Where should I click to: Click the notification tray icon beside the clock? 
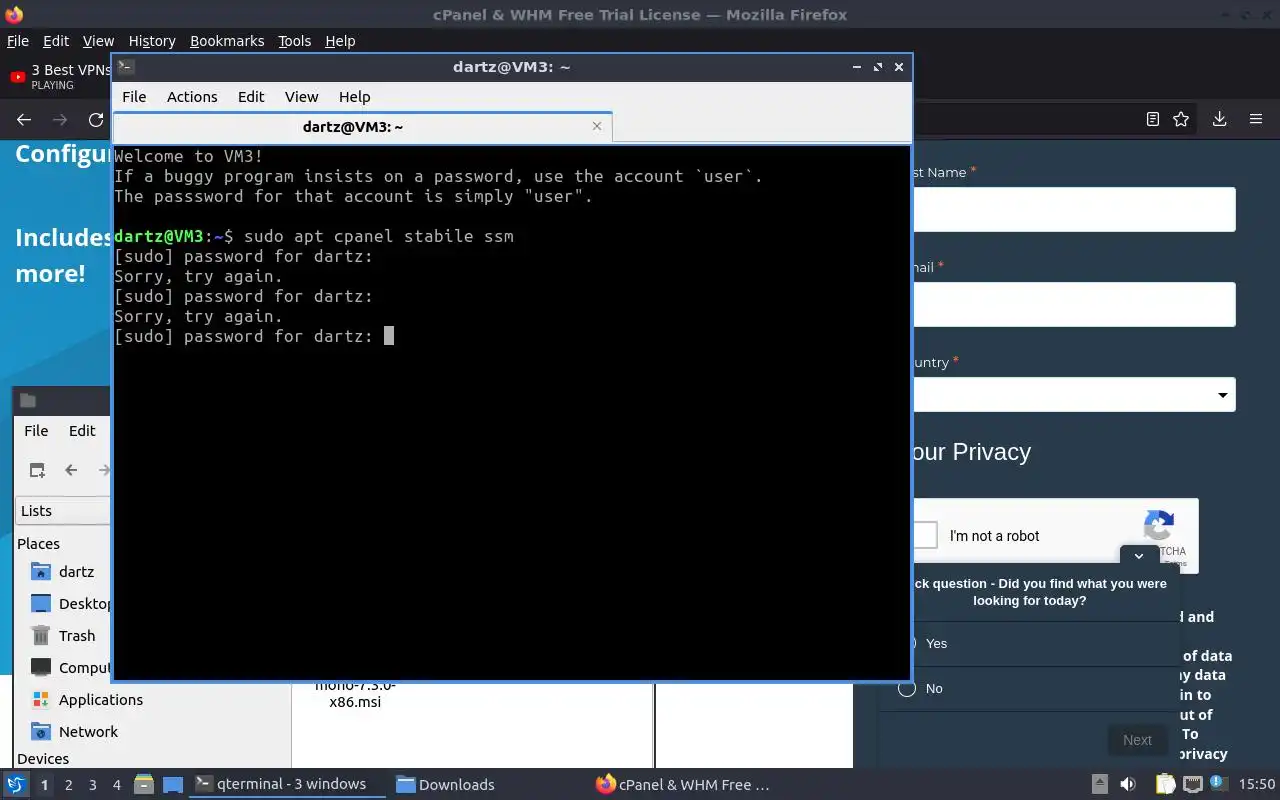click(1219, 785)
